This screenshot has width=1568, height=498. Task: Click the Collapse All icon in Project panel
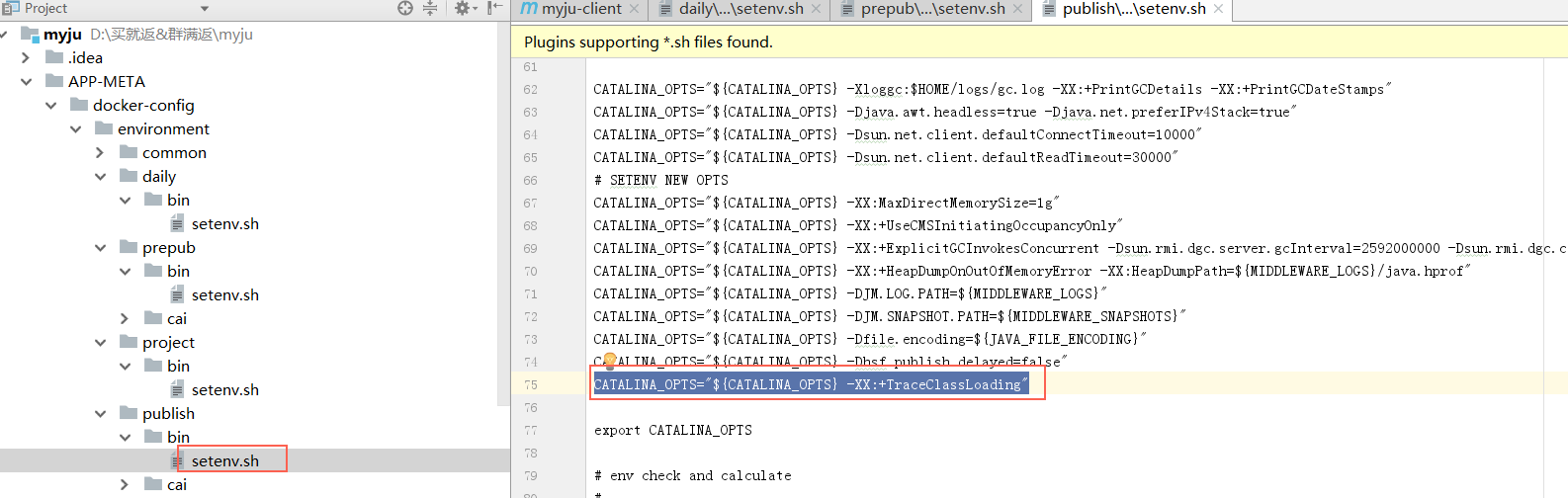430,8
